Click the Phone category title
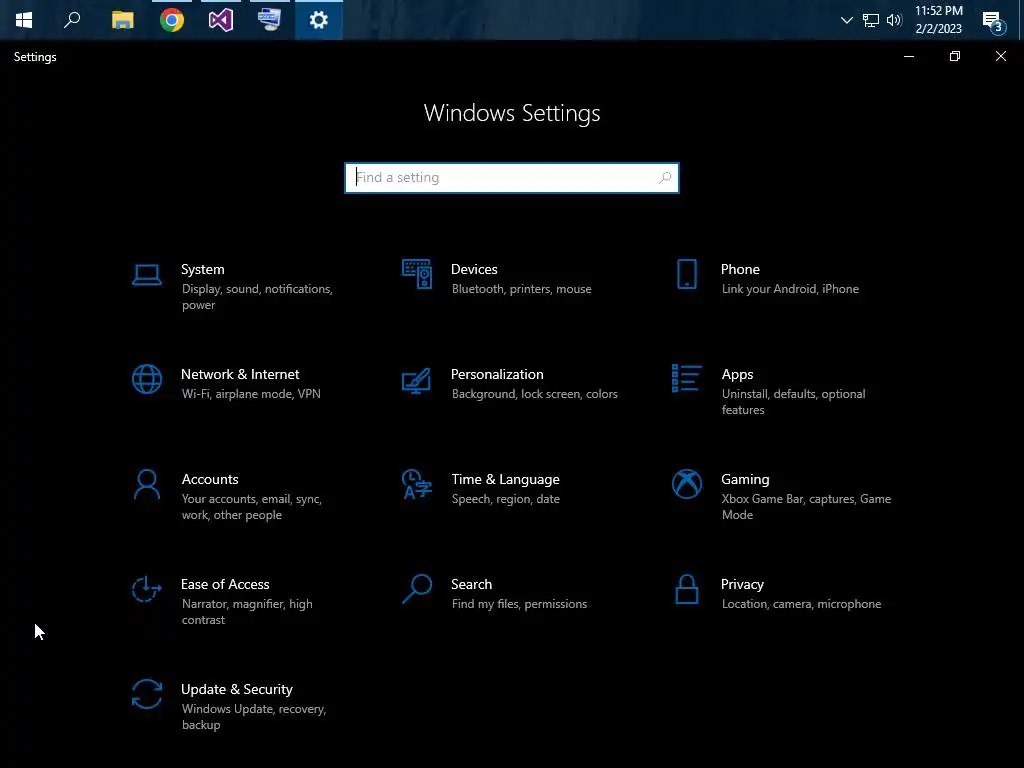Image resolution: width=1024 pixels, height=768 pixels. [740, 269]
